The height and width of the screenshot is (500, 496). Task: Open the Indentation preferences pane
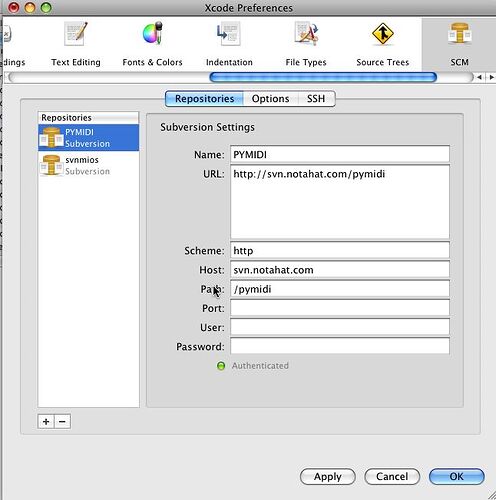pos(229,44)
